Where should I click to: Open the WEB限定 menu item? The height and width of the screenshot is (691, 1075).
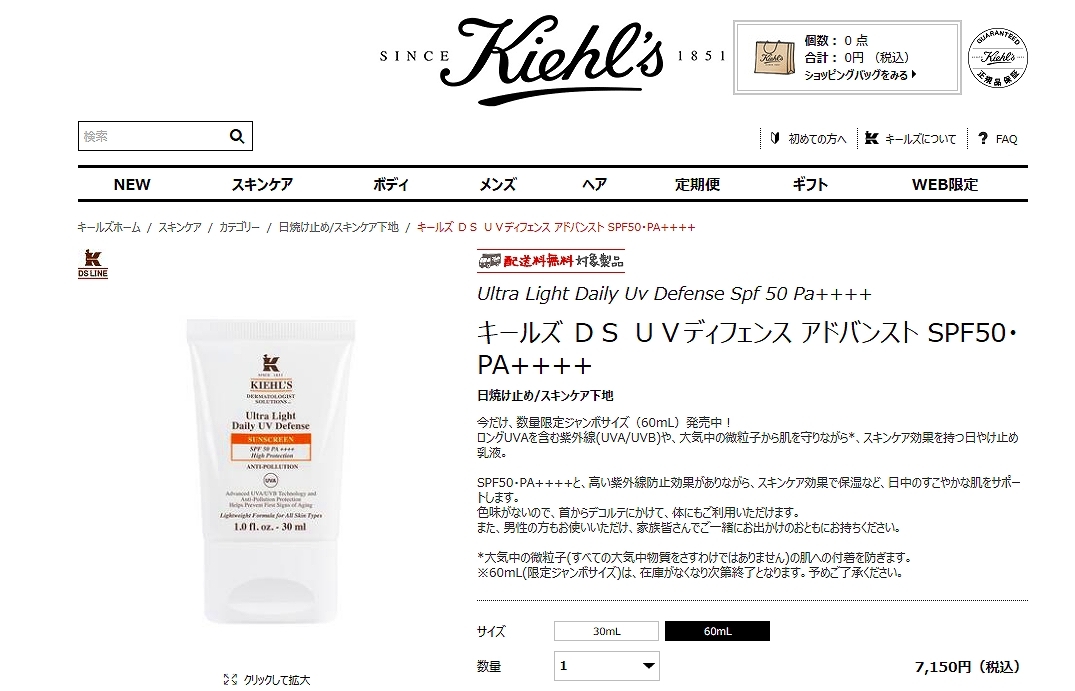pos(945,184)
